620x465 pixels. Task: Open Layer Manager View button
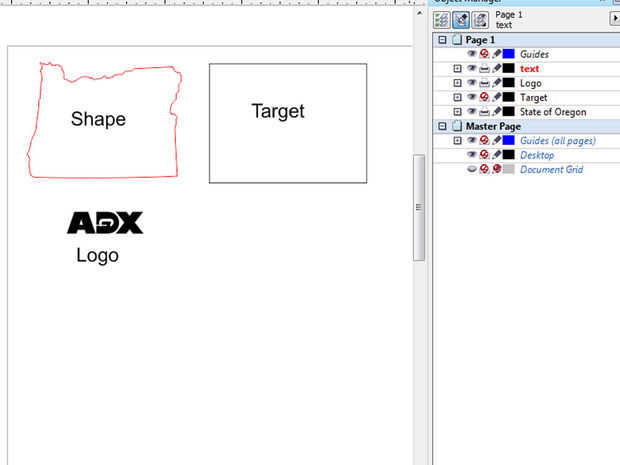(x=480, y=20)
